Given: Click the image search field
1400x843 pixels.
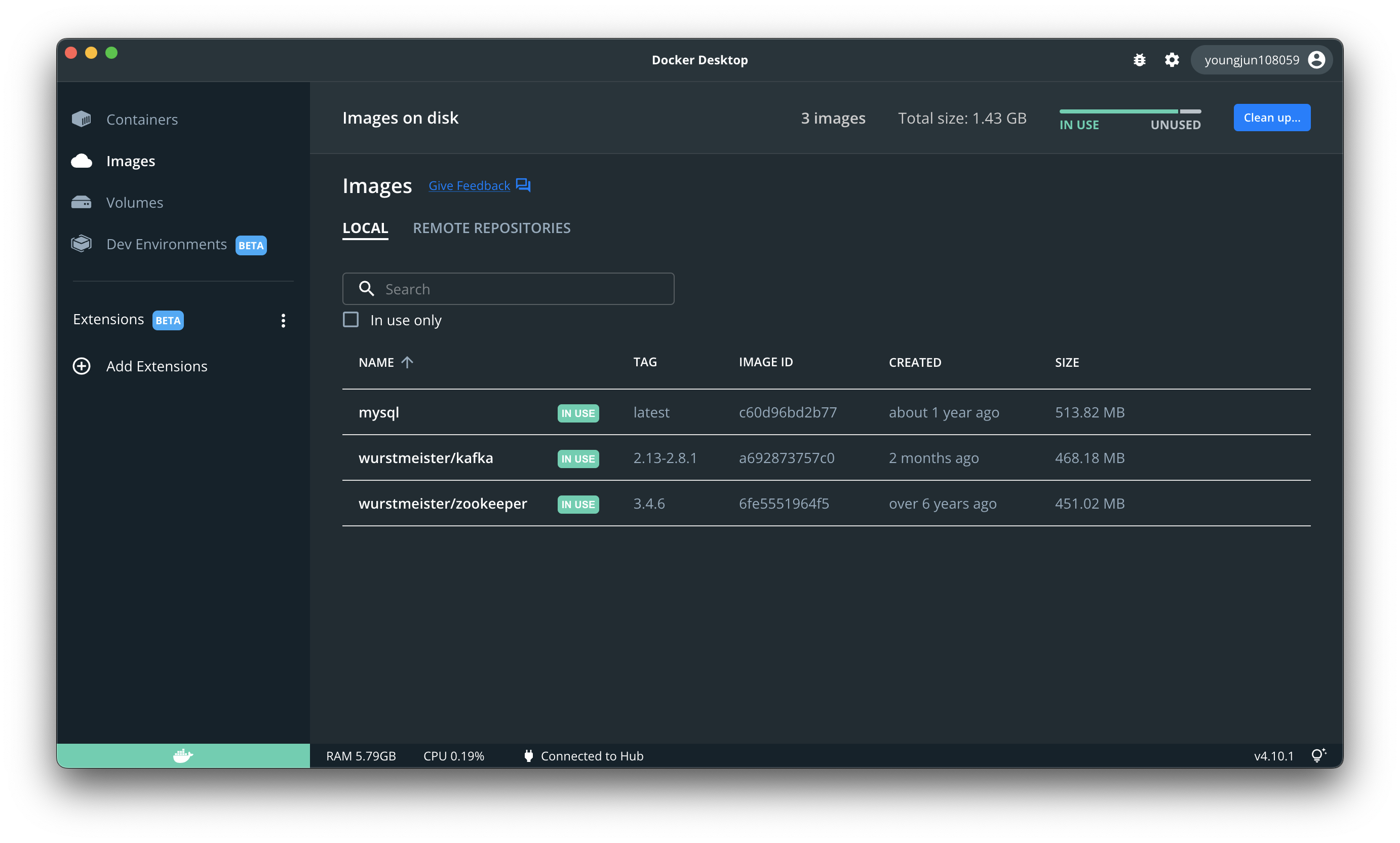Looking at the screenshot, I should pyautogui.click(x=509, y=289).
